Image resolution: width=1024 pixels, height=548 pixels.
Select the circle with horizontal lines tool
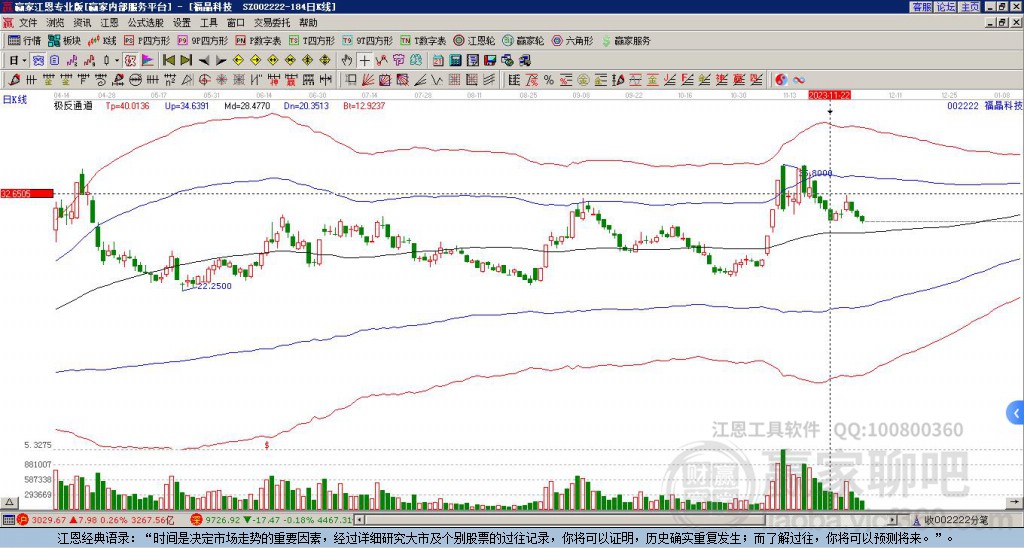pos(135,80)
